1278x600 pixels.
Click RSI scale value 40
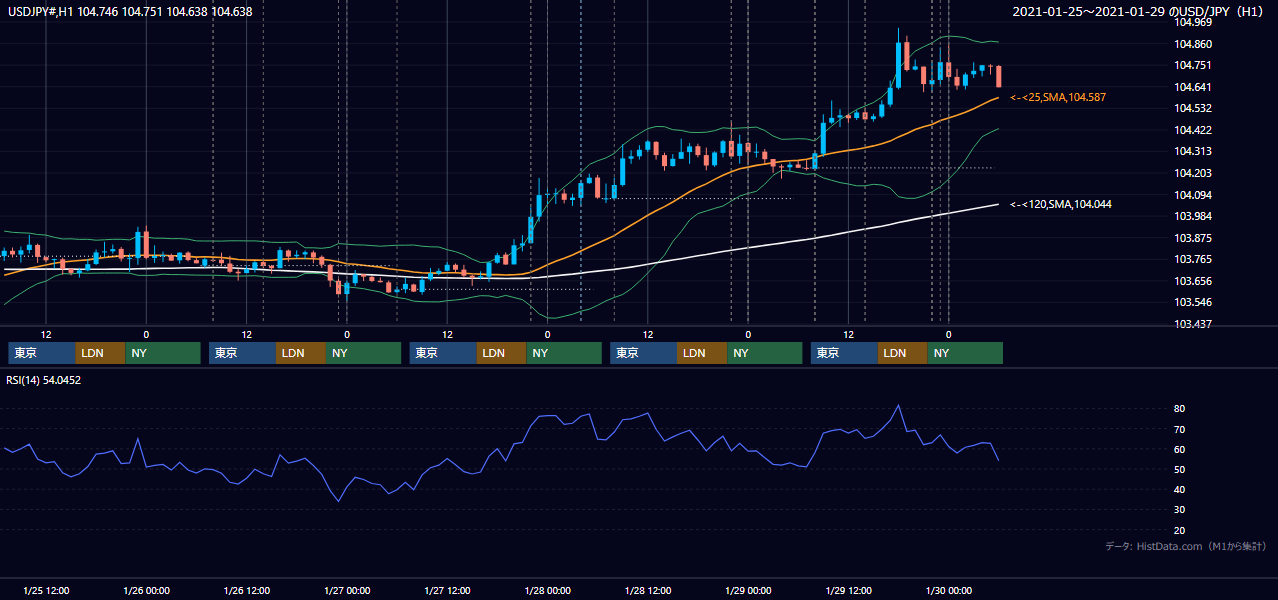click(x=1180, y=489)
